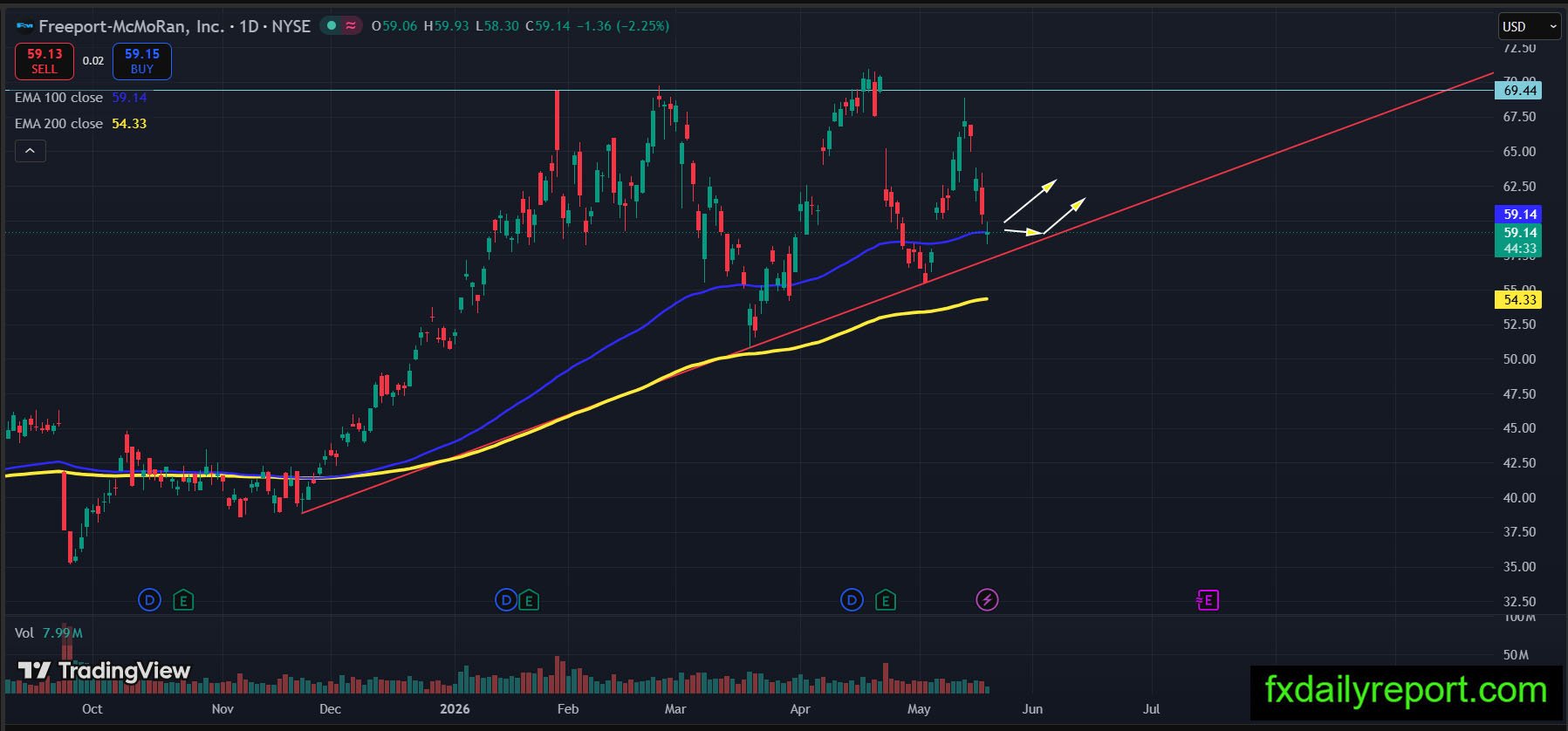
Task: Click the 37.50 price axis label
Action: point(1519,532)
